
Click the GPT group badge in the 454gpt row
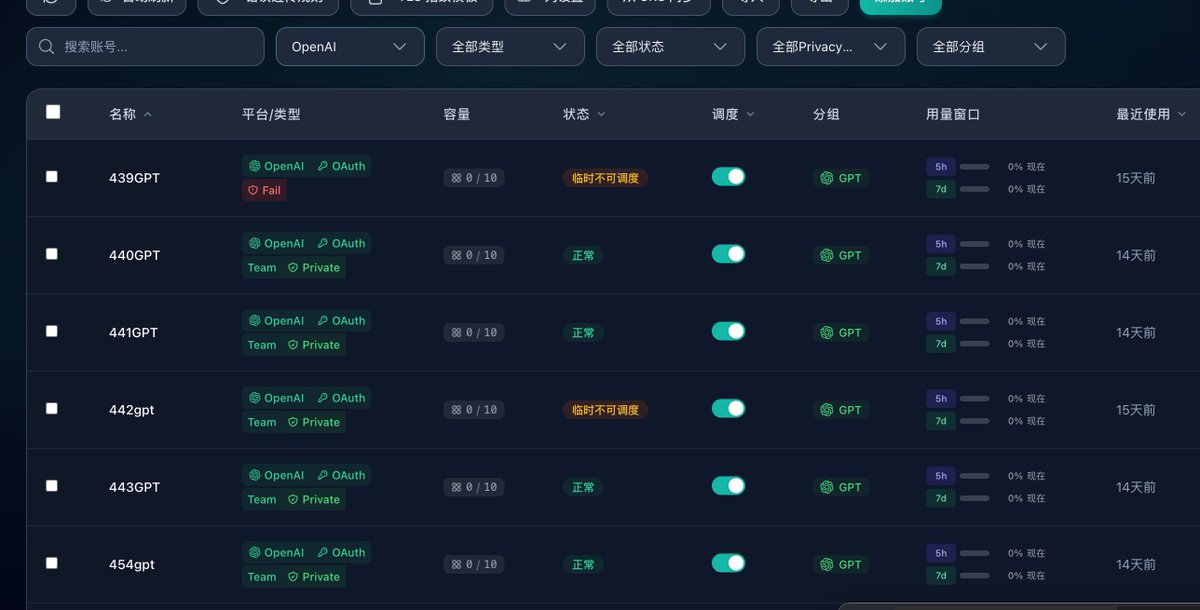coord(840,565)
